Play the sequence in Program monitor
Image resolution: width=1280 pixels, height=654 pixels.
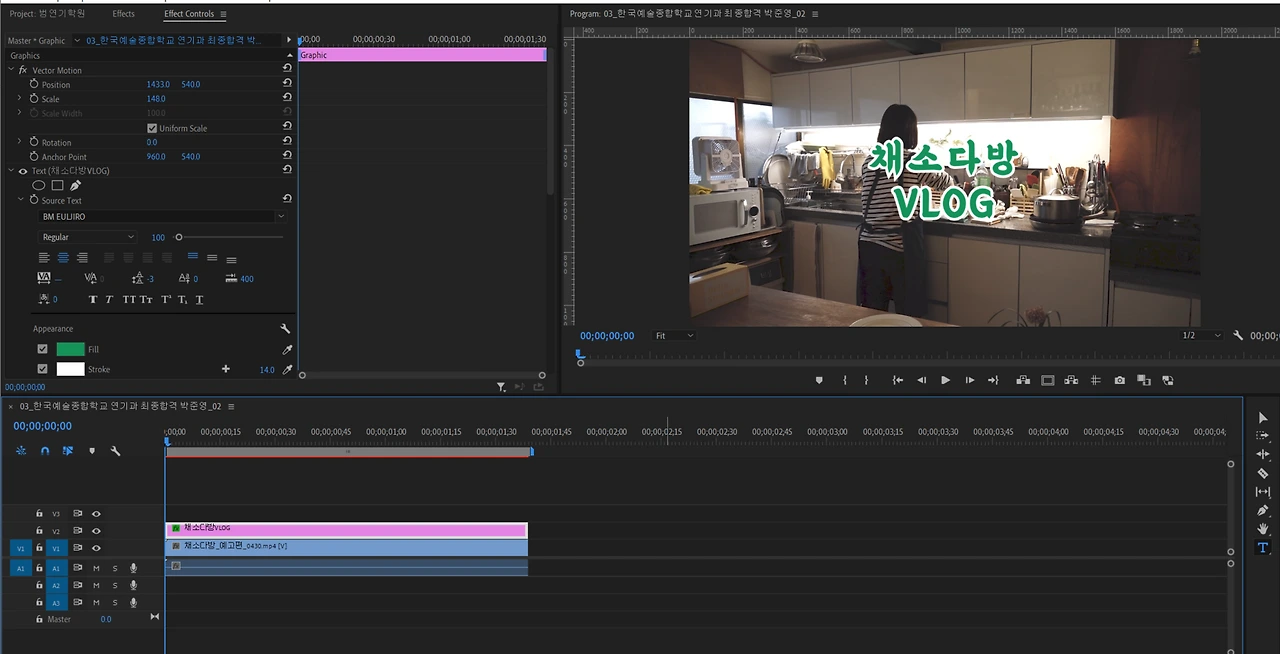945,380
